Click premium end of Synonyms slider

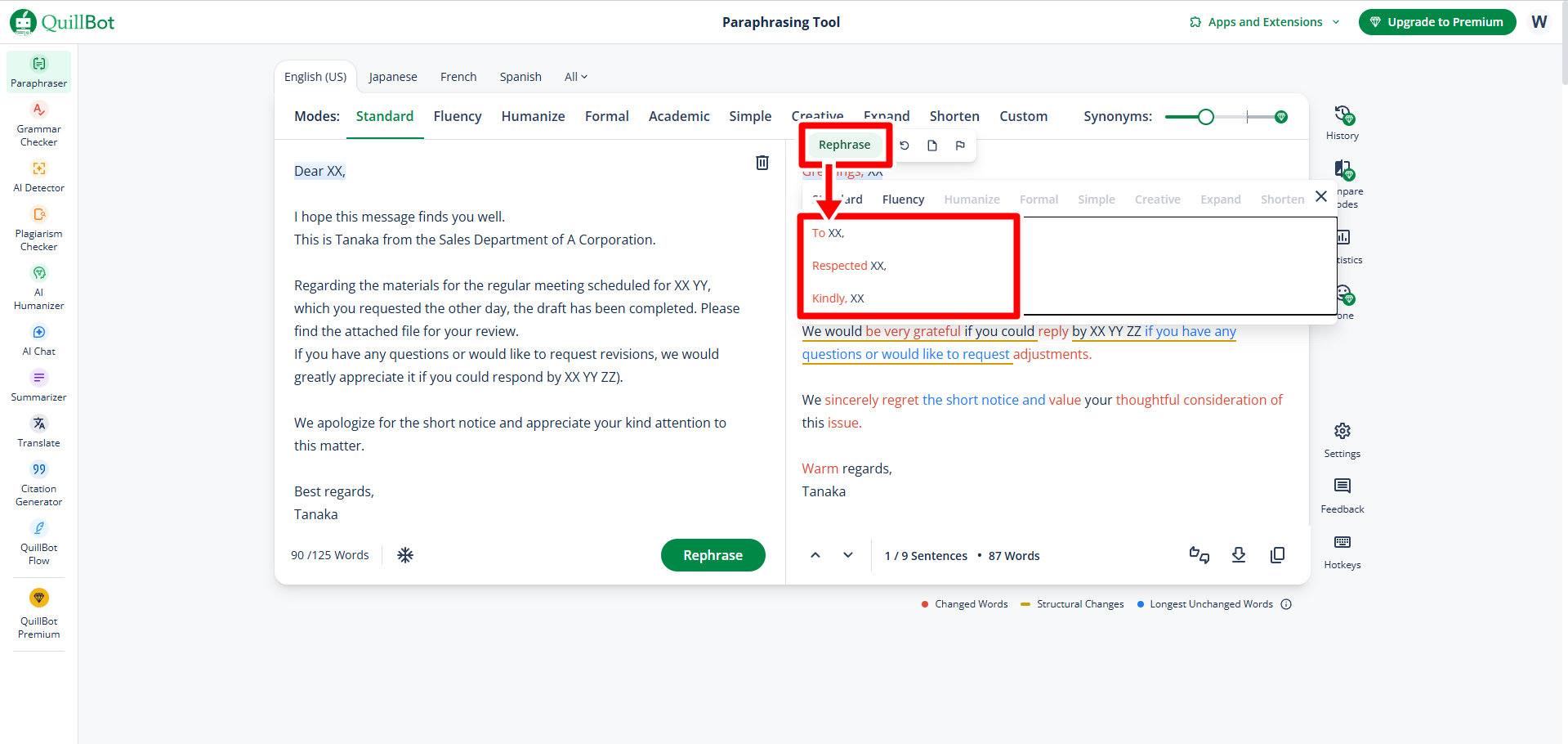tap(1281, 117)
